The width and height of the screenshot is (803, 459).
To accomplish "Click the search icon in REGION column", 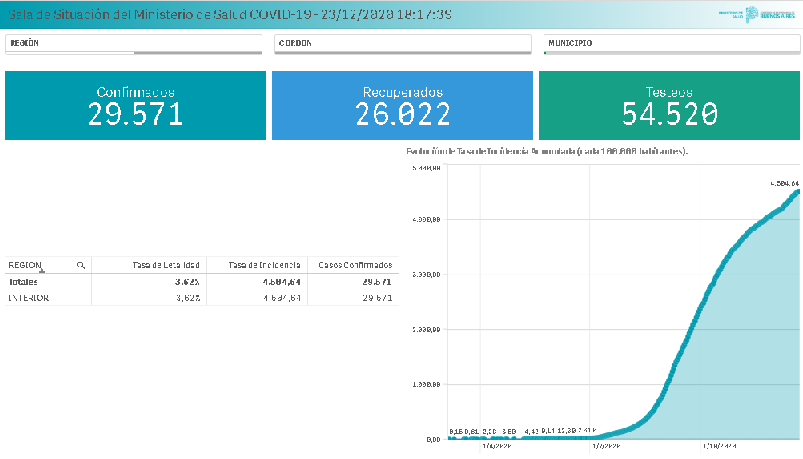I will [x=80, y=265].
